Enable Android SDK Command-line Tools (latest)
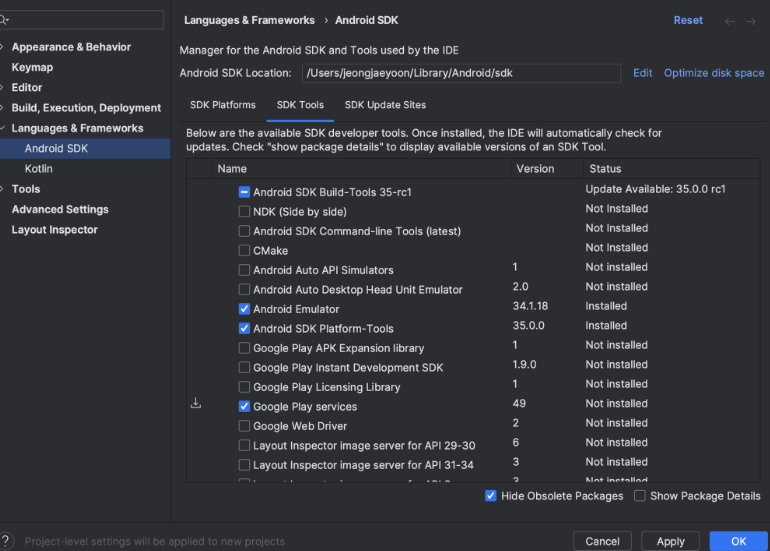 click(x=244, y=231)
